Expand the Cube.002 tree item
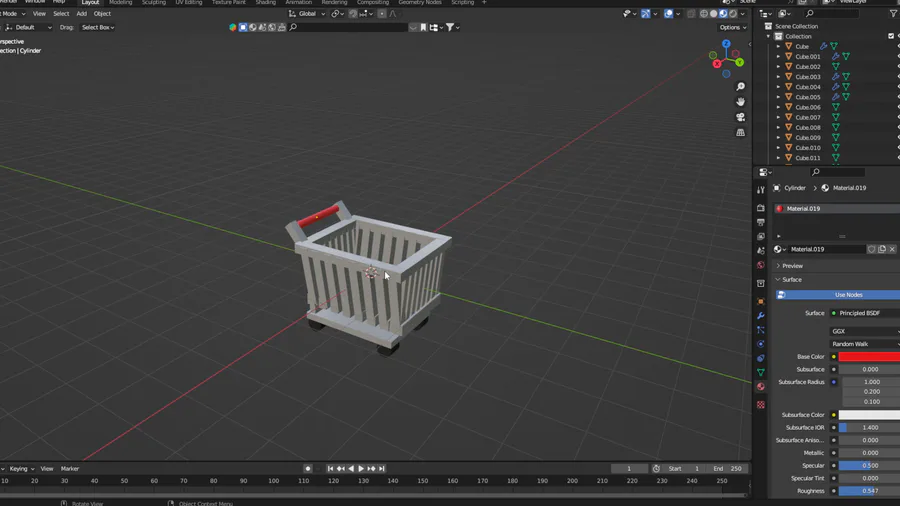 778,67
